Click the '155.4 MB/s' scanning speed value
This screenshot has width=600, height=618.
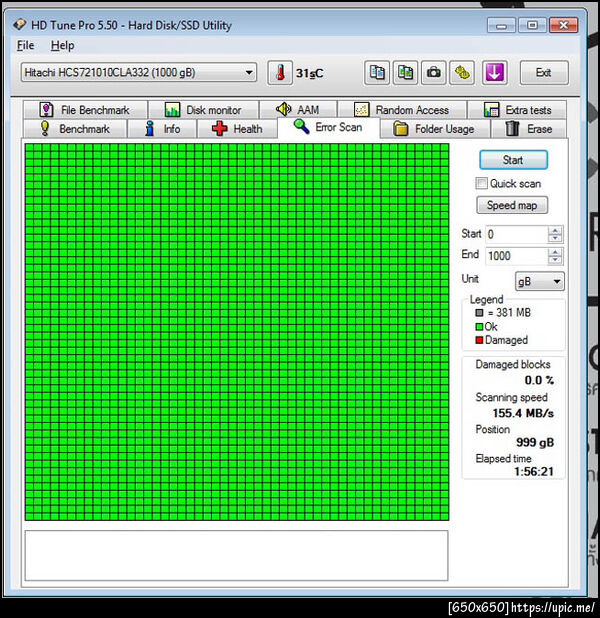tap(523, 413)
